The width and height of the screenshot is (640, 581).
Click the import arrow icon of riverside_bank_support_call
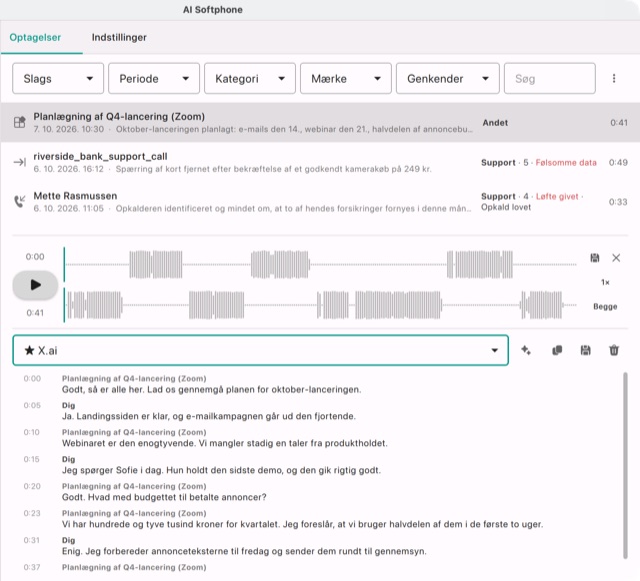20,162
